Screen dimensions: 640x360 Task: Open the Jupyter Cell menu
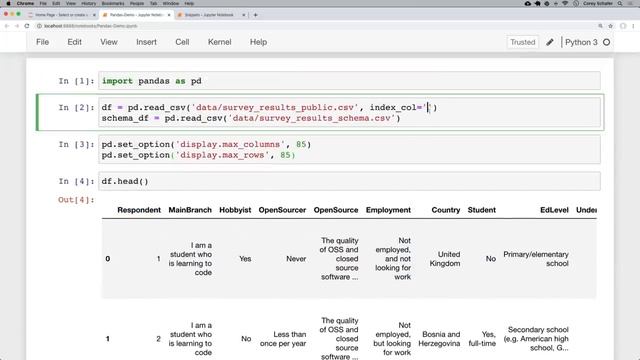tap(182, 42)
